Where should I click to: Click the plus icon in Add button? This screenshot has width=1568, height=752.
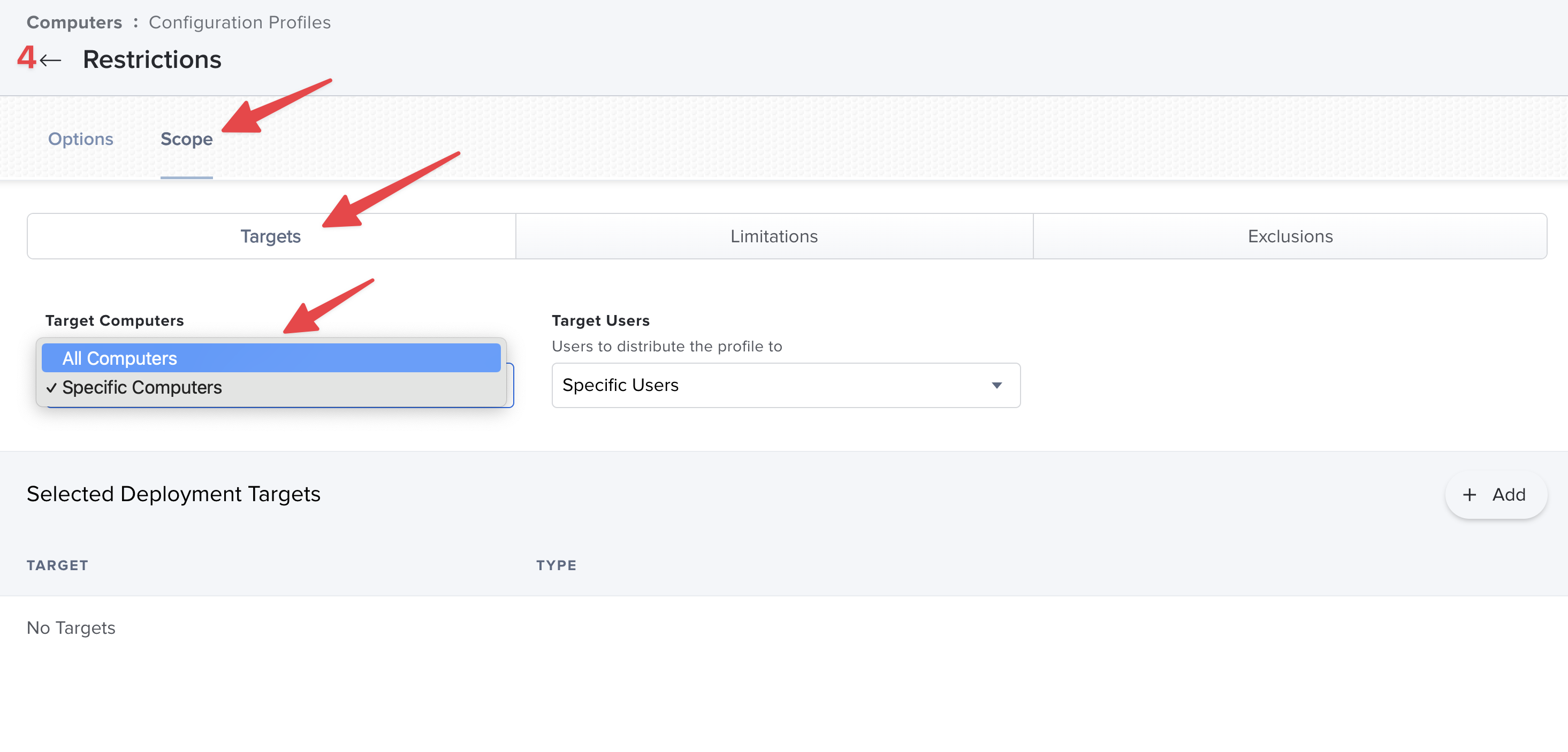[x=1470, y=495]
